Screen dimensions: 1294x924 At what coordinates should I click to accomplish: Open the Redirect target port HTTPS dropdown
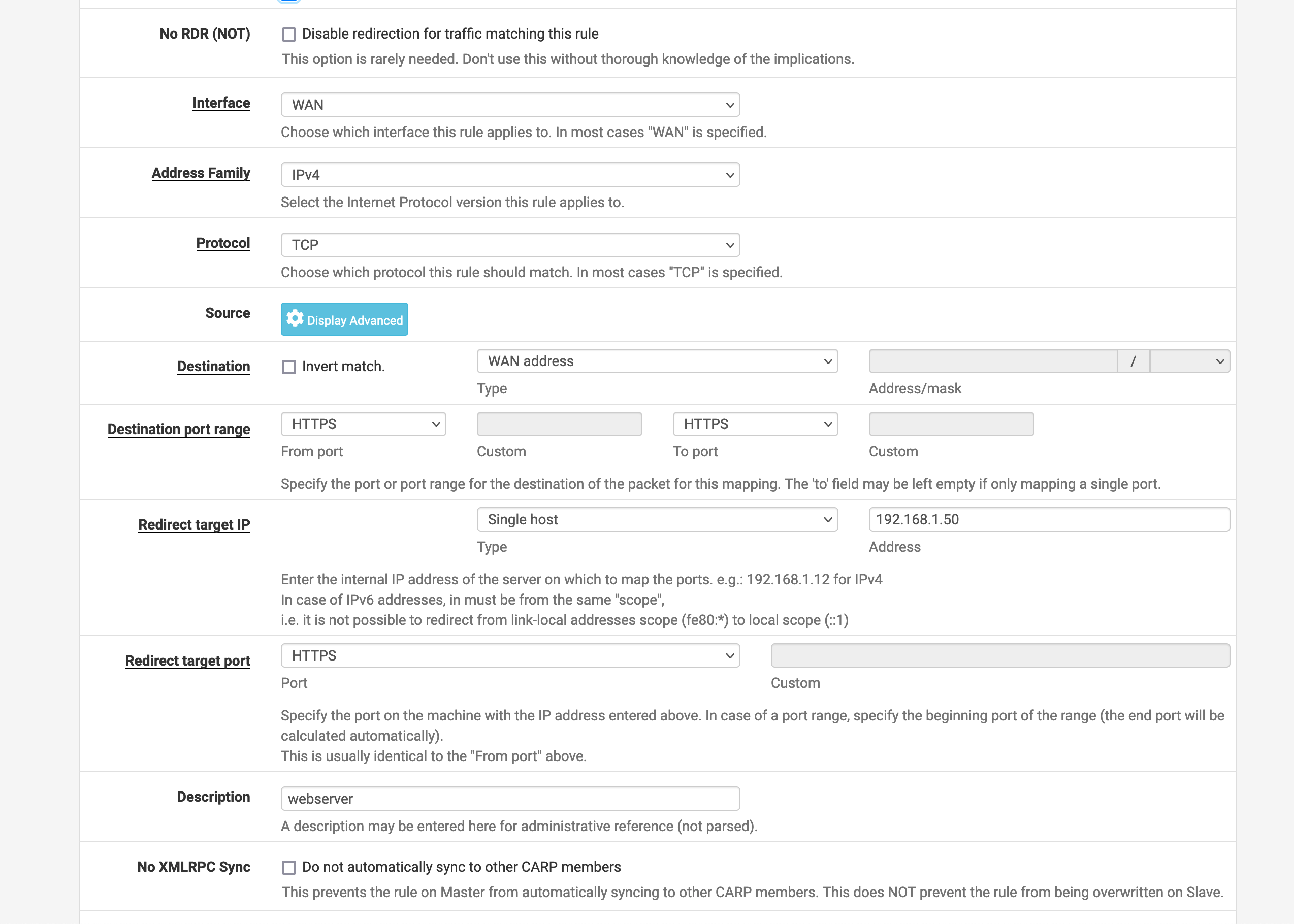coord(510,655)
